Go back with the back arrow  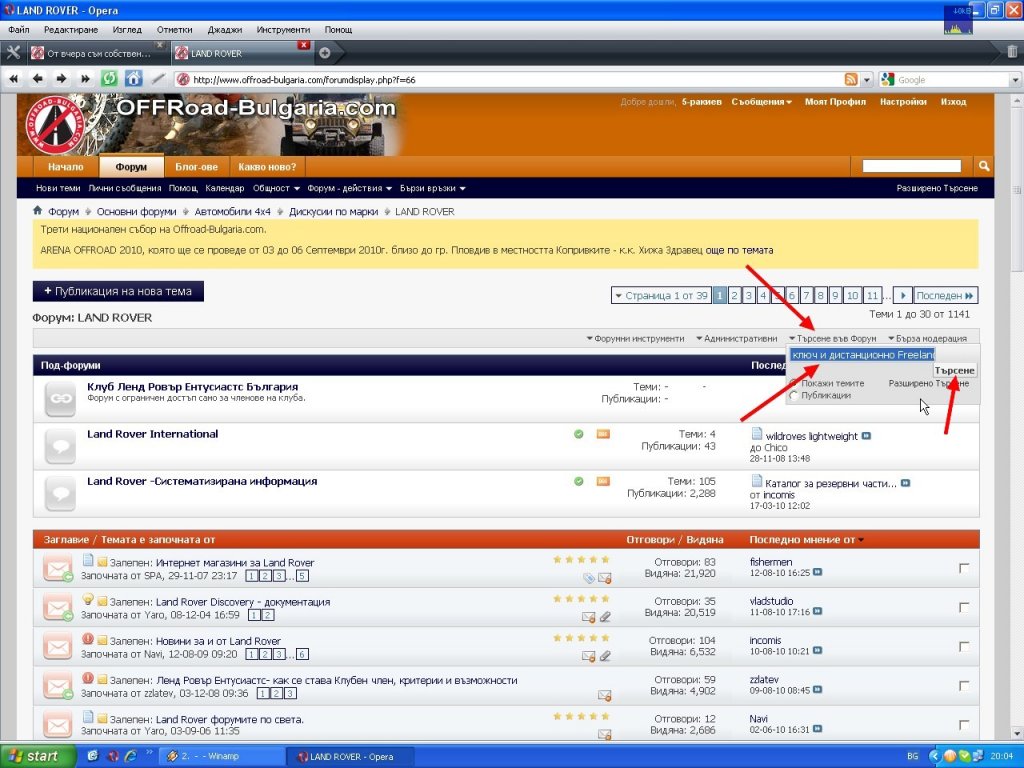click(38, 79)
